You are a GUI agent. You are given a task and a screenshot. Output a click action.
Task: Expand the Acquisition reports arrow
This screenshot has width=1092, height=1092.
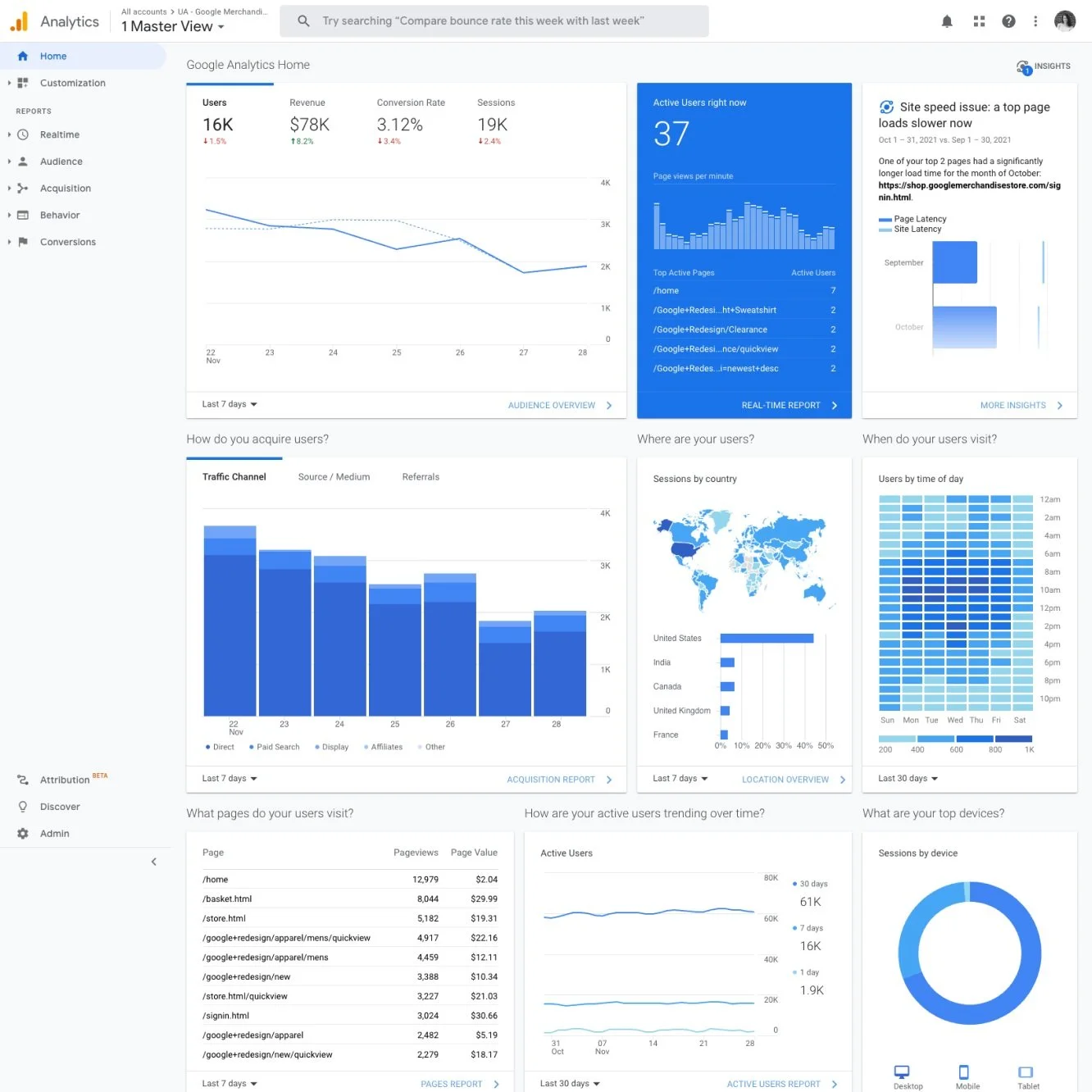[9, 189]
